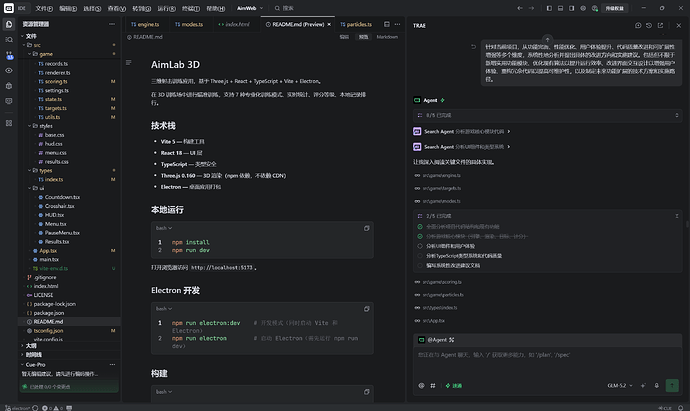Open the 文件 menu in menu bar
Screen dimensions: 690x411
click(44, 8)
